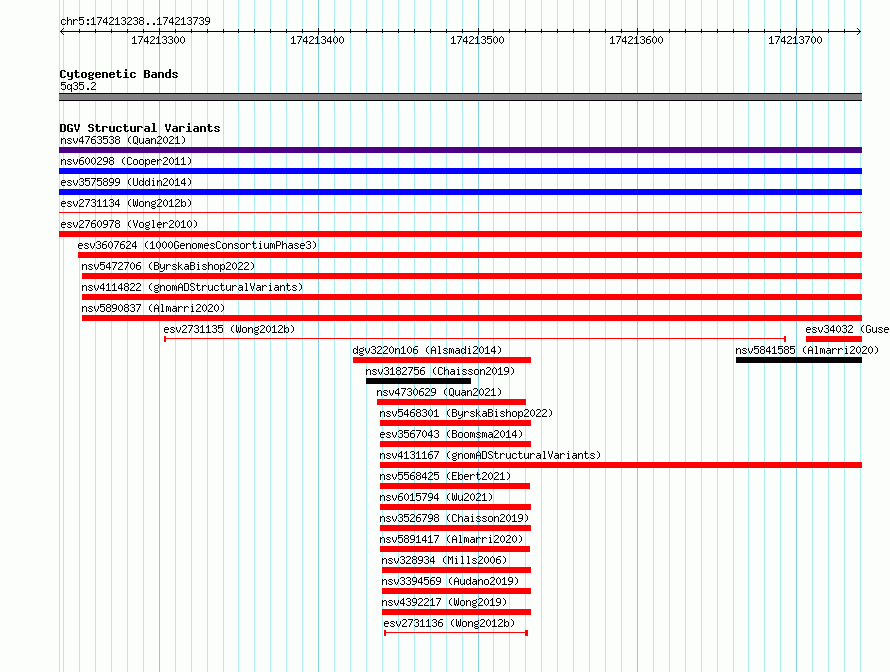Click the blue bar under nsv600298
Screen dimensions: 890x672
tap(460, 171)
